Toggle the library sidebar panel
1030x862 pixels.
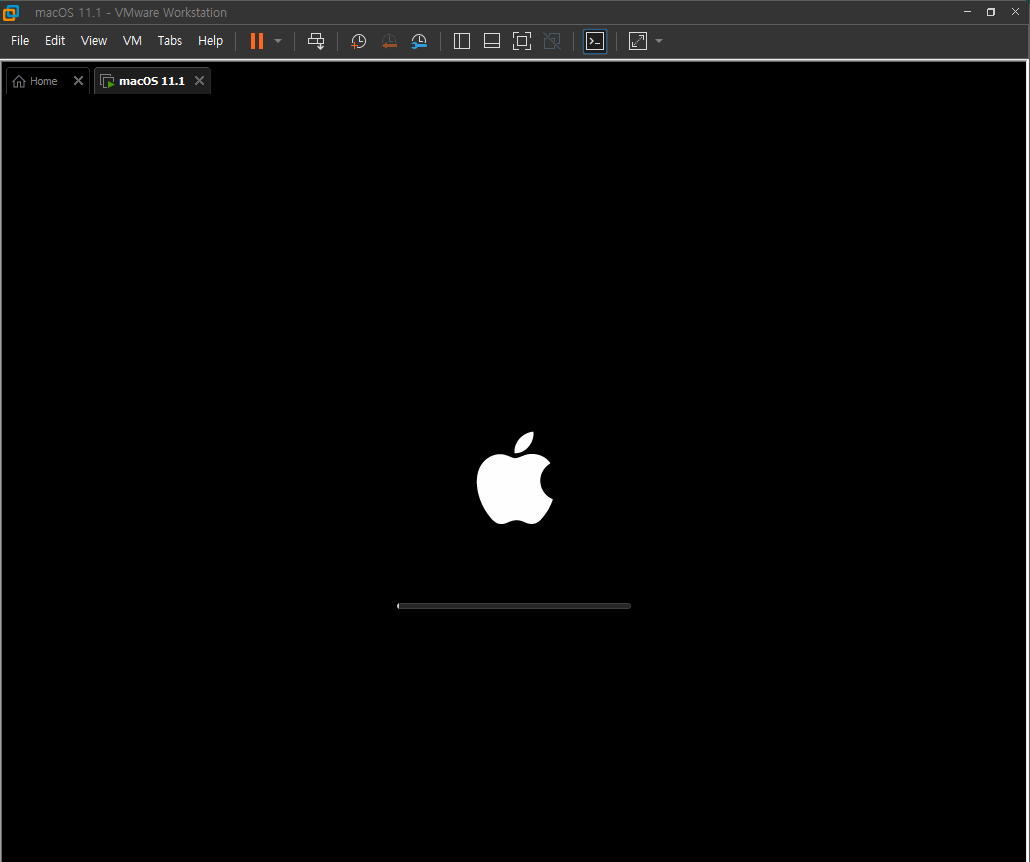[x=462, y=41]
